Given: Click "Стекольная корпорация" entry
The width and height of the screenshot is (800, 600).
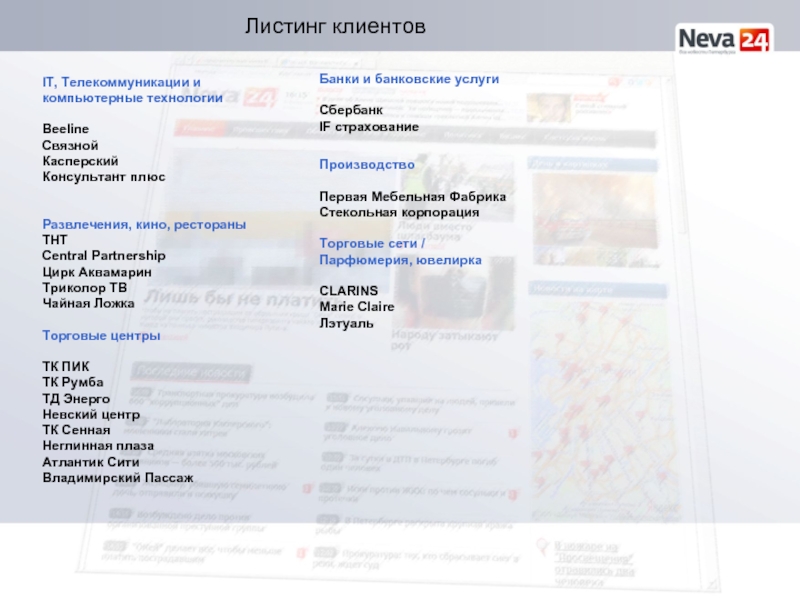Looking at the screenshot, I should [x=399, y=212].
